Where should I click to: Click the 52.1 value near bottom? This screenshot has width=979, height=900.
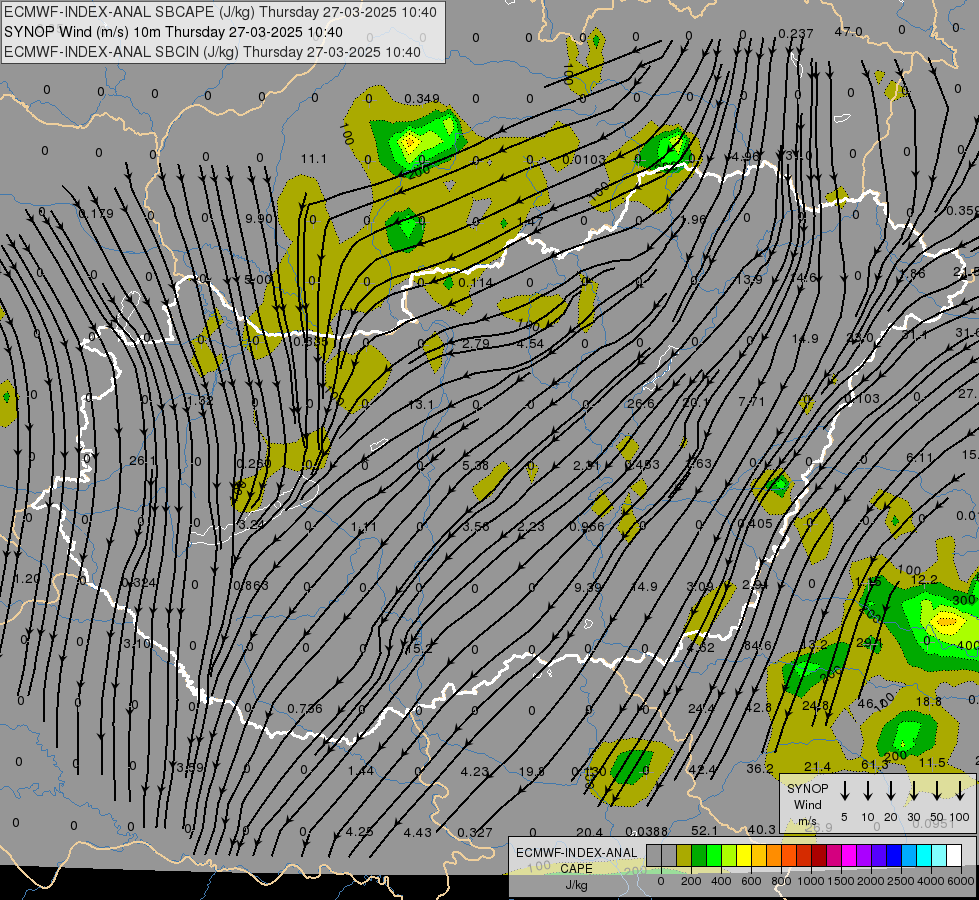[704, 830]
